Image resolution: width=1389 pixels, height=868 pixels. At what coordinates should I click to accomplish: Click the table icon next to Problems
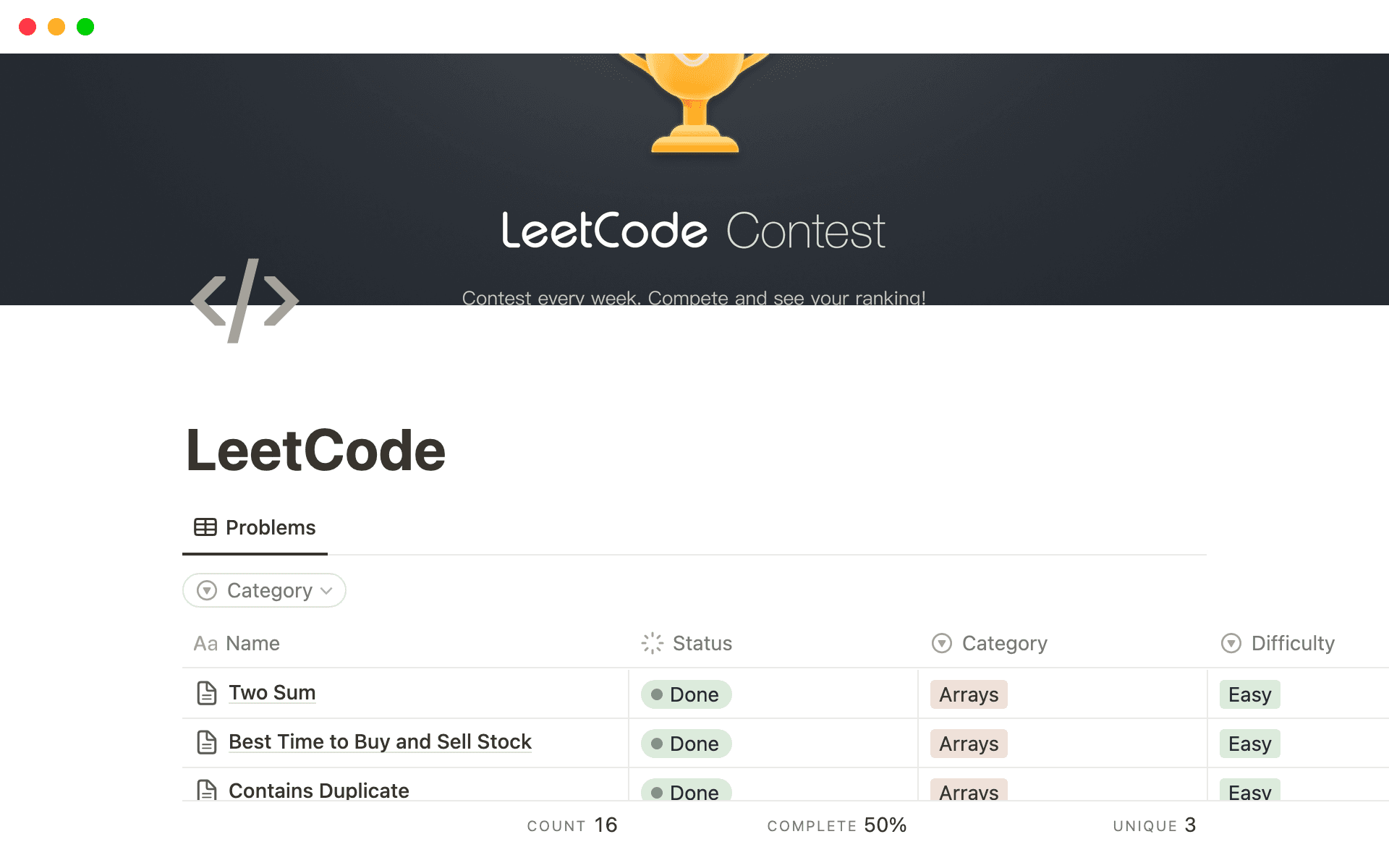click(x=205, y=527)
